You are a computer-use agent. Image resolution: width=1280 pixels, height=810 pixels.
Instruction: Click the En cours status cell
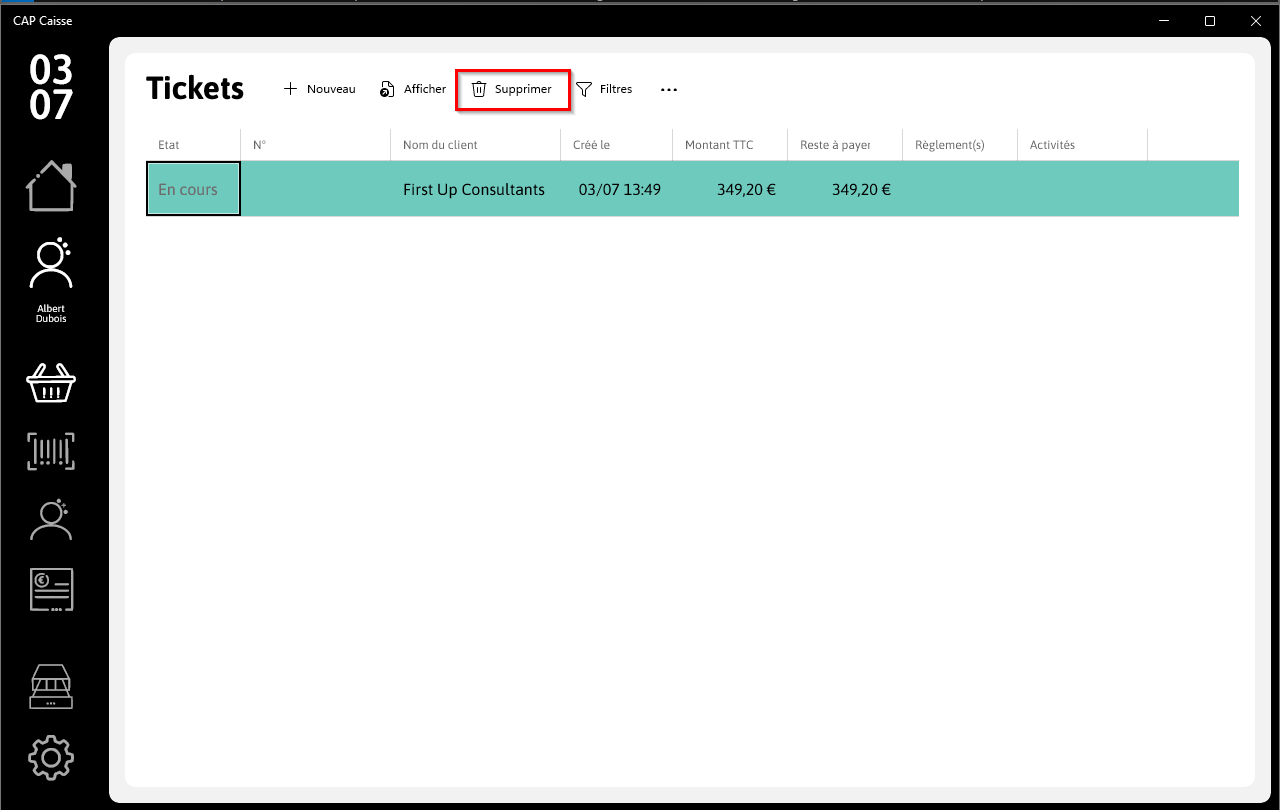click(193, 189)
